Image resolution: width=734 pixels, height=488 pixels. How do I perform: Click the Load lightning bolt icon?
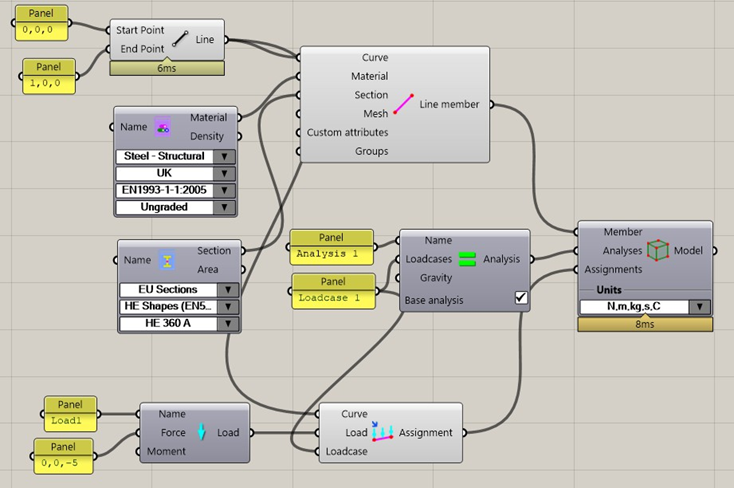coord(201,433)
